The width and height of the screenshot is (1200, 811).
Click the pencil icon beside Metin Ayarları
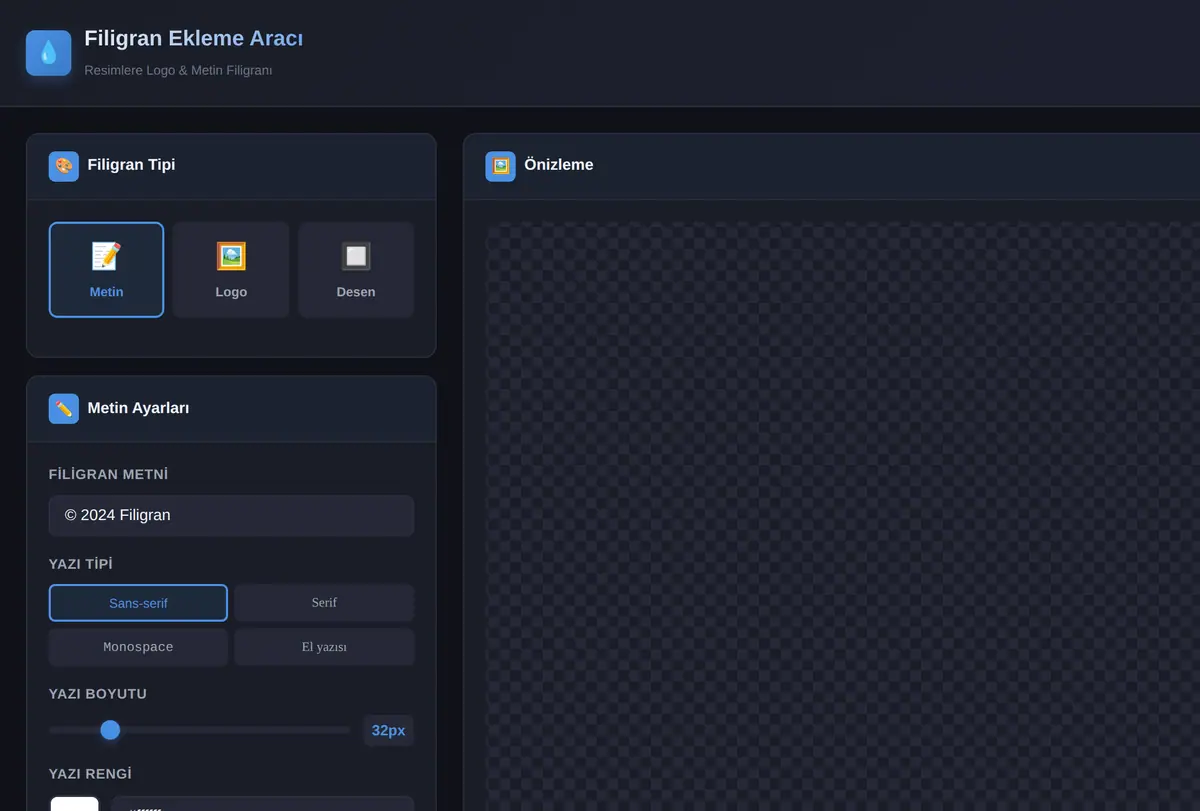pos(64,408)
